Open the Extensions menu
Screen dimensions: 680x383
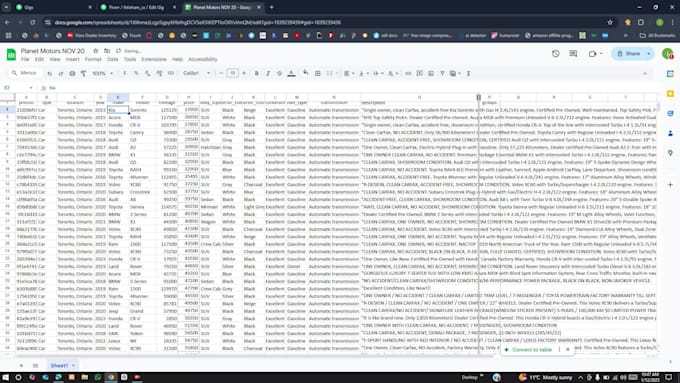pyautogui.click(x=154, y=59)
